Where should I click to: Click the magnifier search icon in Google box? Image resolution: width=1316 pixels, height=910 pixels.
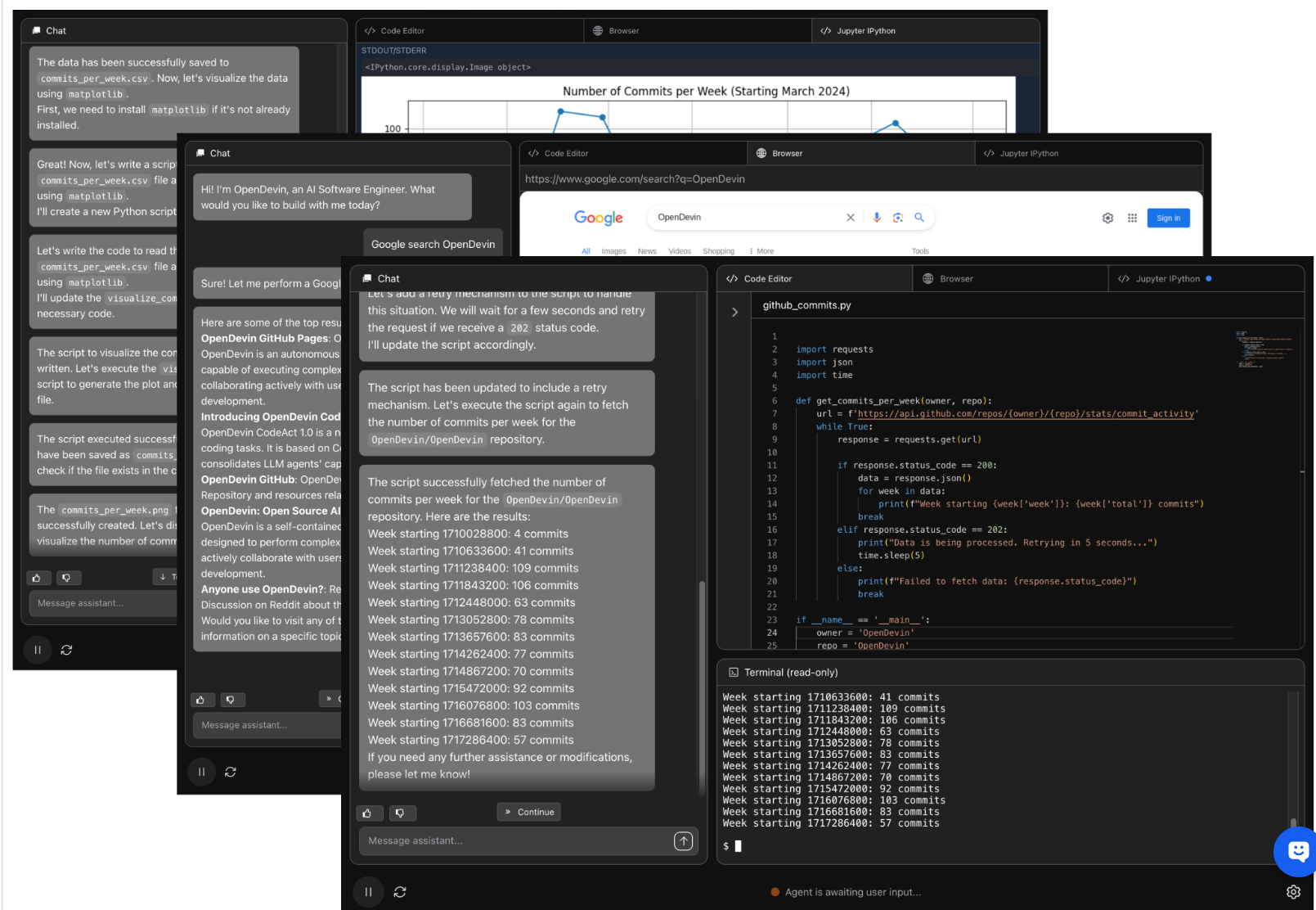pos(919,218)
